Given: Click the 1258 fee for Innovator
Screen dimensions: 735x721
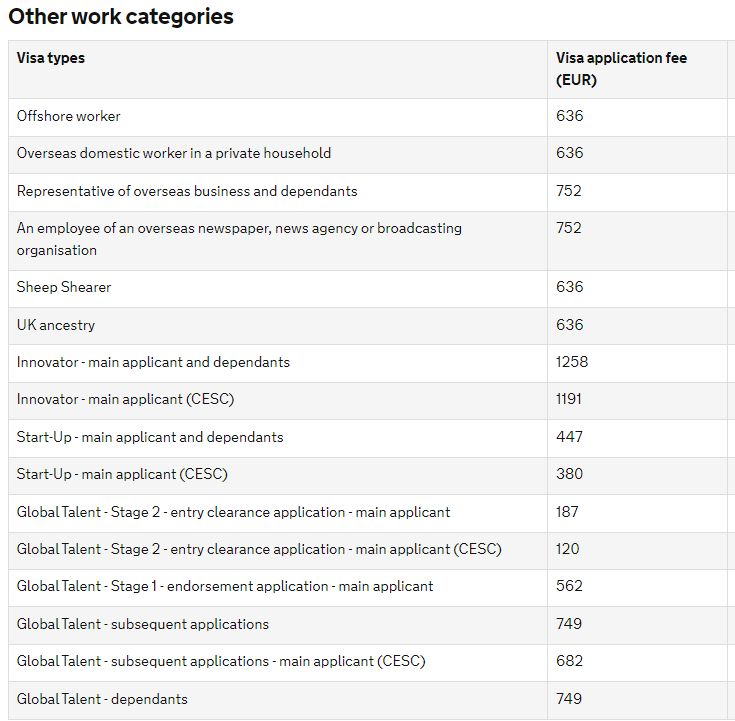Looking at the screenshot, I should [x=572, y=362].
